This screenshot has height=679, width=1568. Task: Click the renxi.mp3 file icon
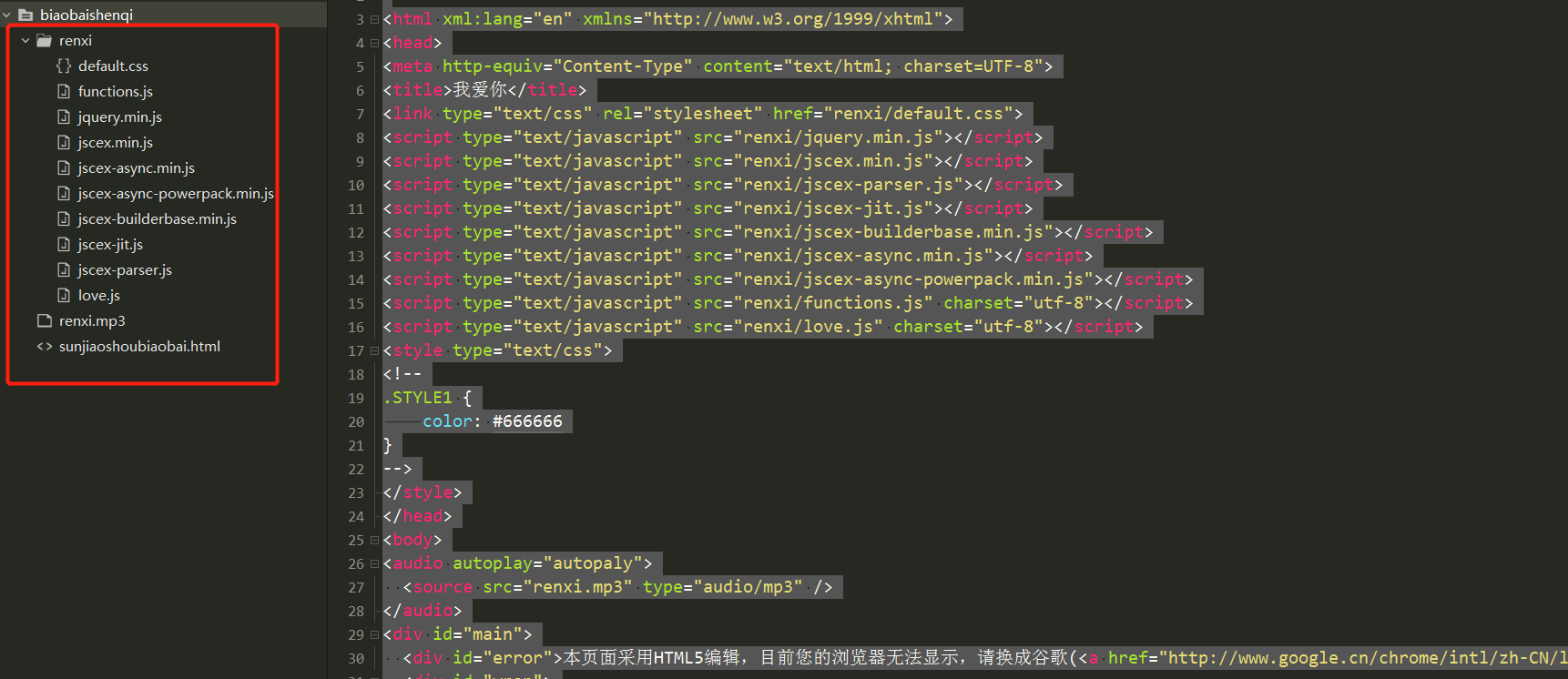point(45,320)
